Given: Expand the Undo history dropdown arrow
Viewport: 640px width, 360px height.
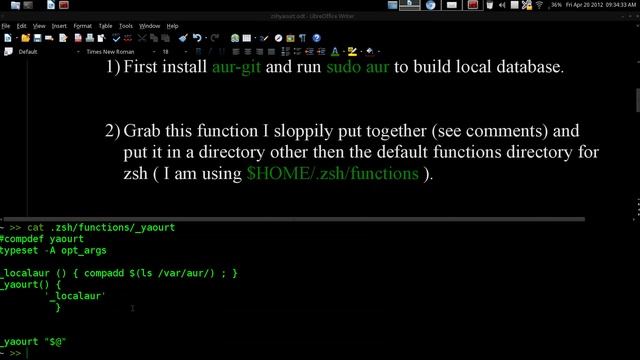Looking at the screenshot, I should [206, 38].
